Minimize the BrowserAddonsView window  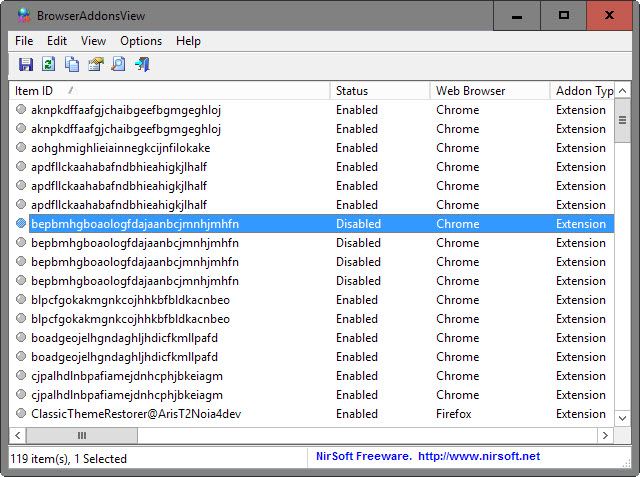[517, 16]
